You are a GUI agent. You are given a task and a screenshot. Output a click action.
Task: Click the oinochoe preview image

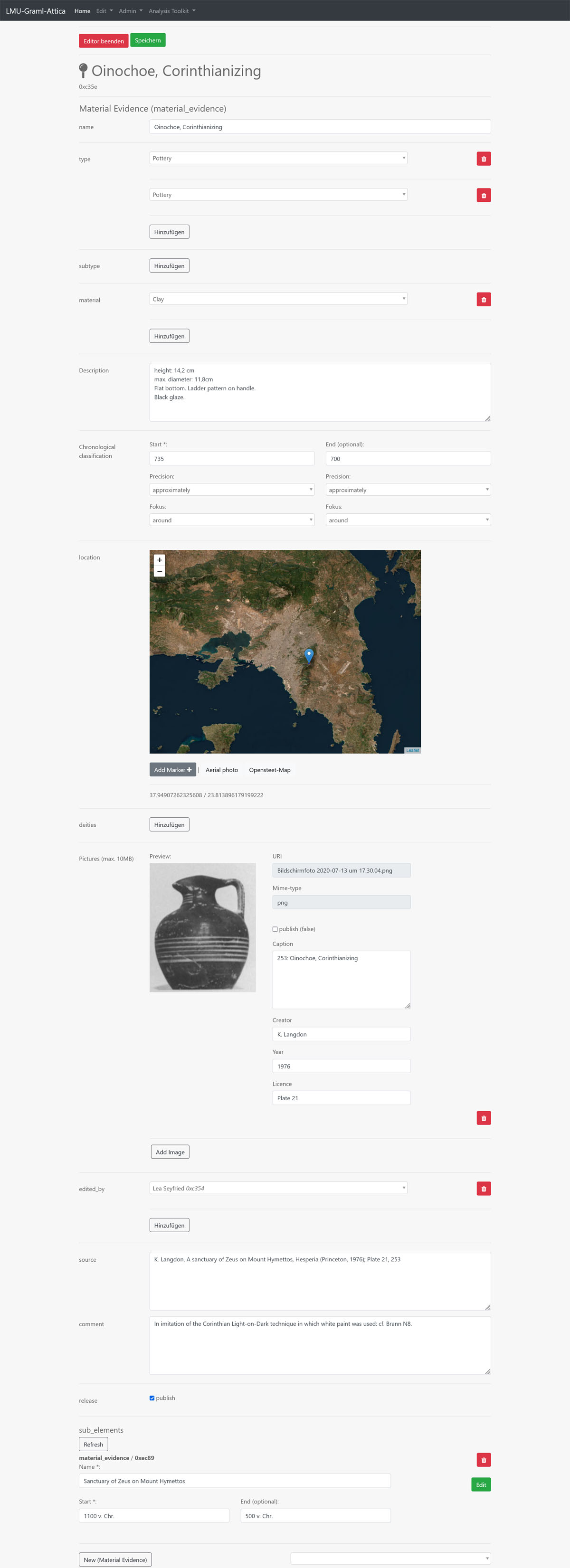point(202,927)
